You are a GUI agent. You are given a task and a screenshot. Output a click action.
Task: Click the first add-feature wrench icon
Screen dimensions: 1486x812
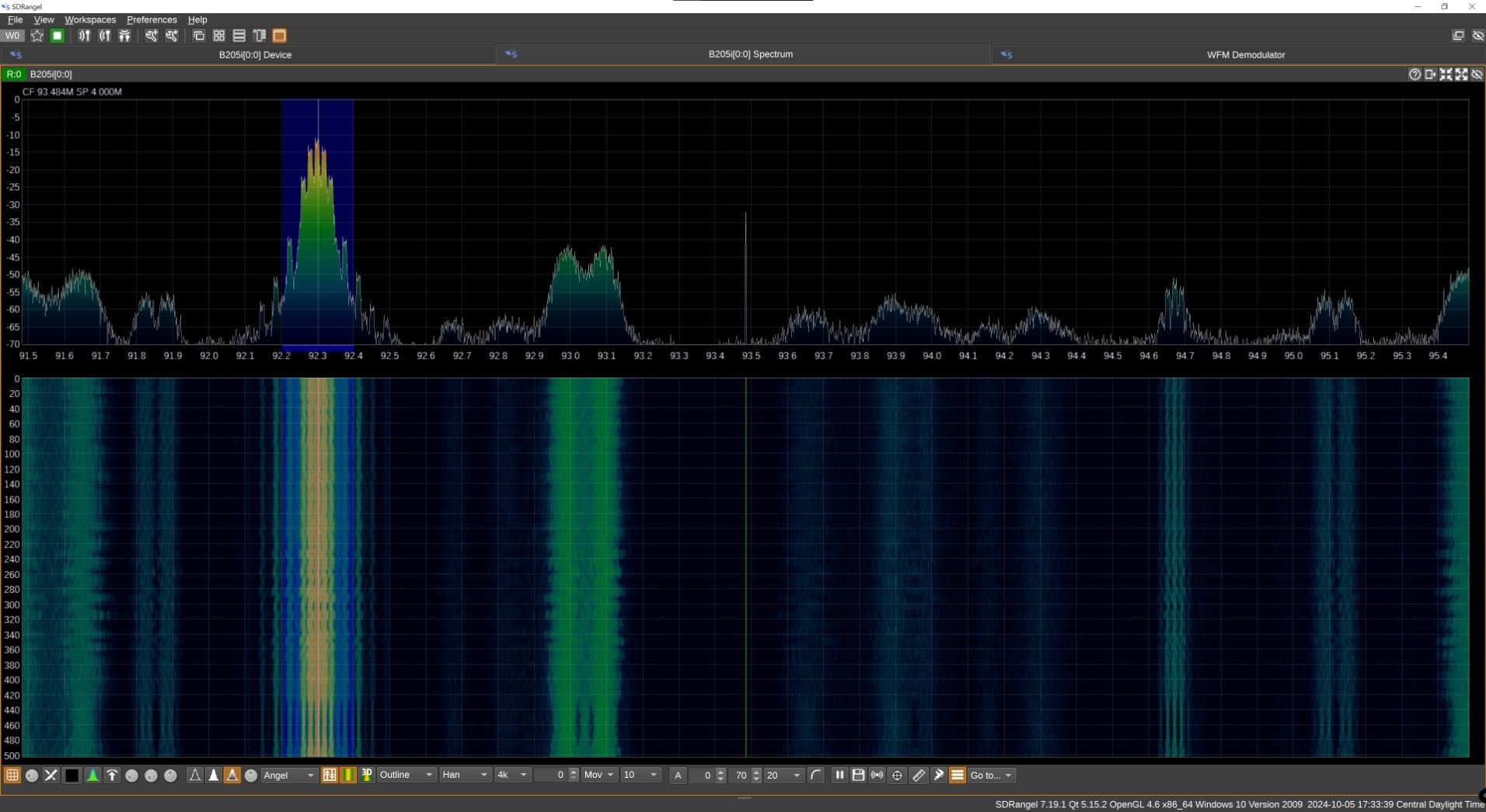(x=151, y=36)
